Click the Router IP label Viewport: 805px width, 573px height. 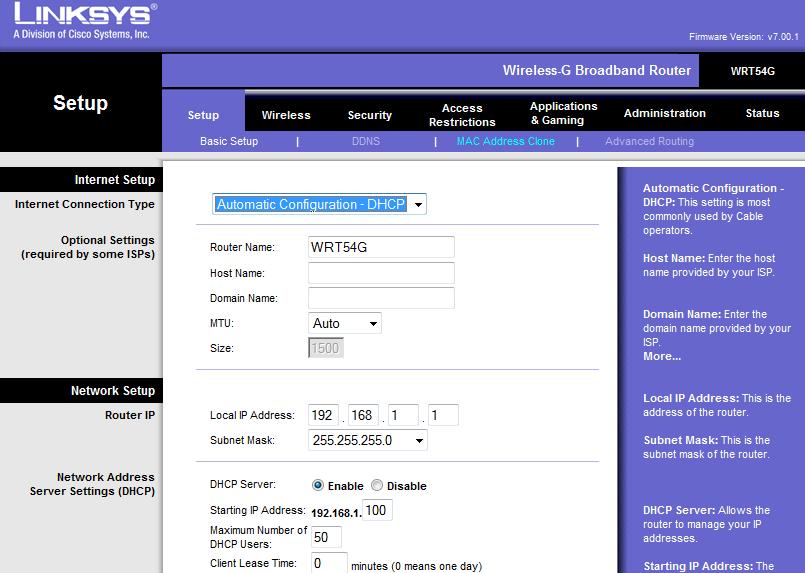tap(130, 415)
